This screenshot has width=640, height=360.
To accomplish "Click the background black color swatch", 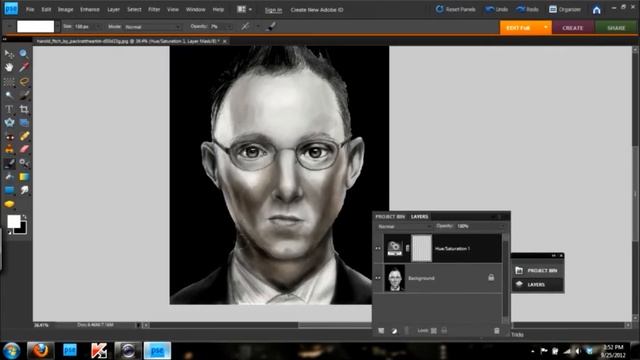I will pyautogui.click(x=21, y=229).
